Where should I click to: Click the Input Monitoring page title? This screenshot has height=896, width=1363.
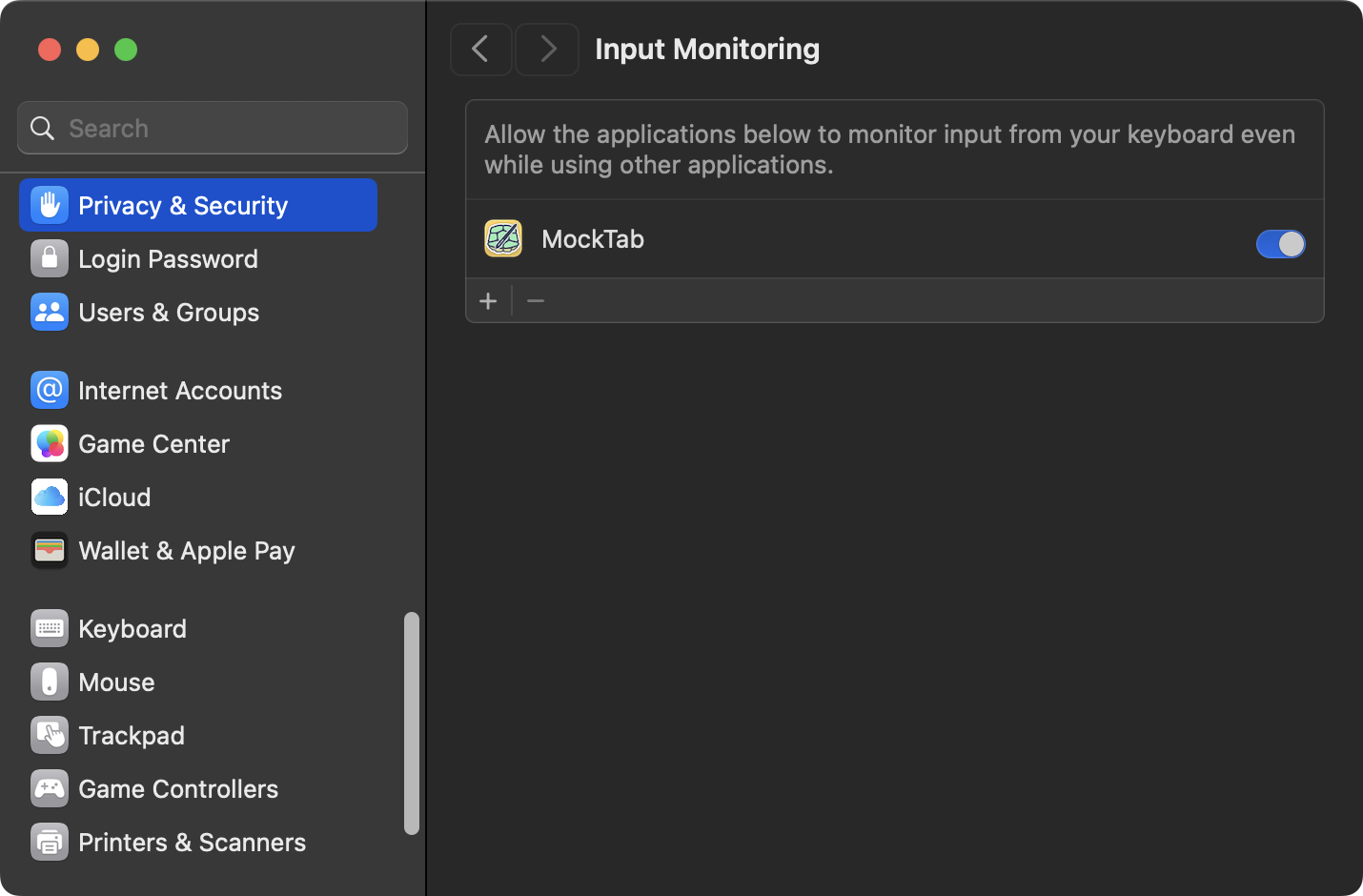707,49
